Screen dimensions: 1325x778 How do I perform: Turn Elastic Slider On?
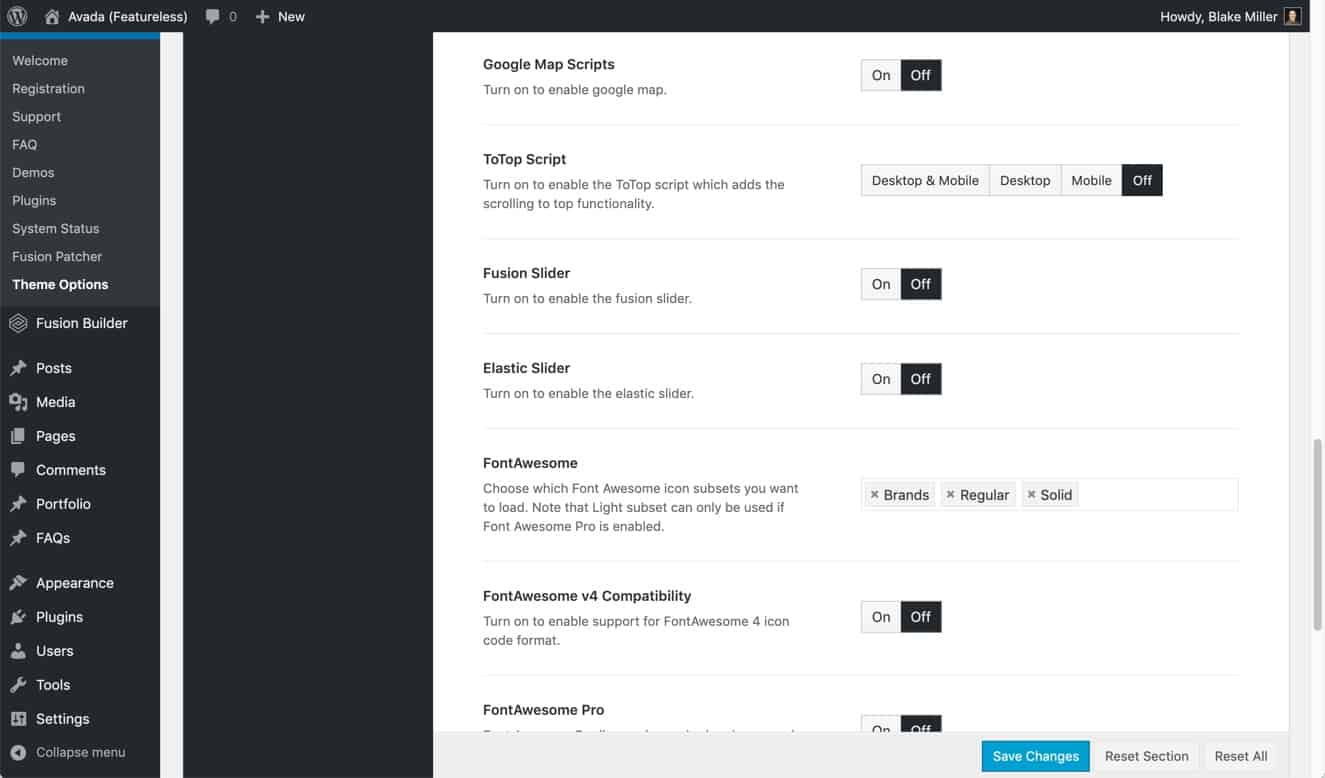click(x=881, y=379)
